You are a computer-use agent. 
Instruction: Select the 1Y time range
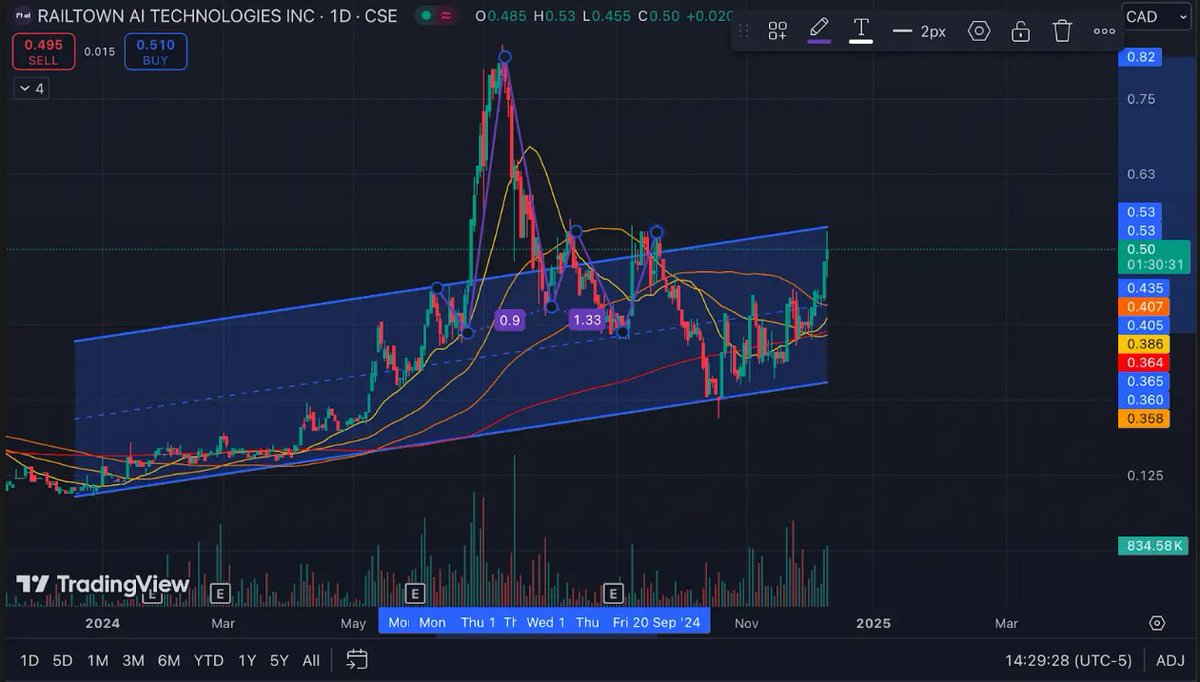[x=246, y=660]
